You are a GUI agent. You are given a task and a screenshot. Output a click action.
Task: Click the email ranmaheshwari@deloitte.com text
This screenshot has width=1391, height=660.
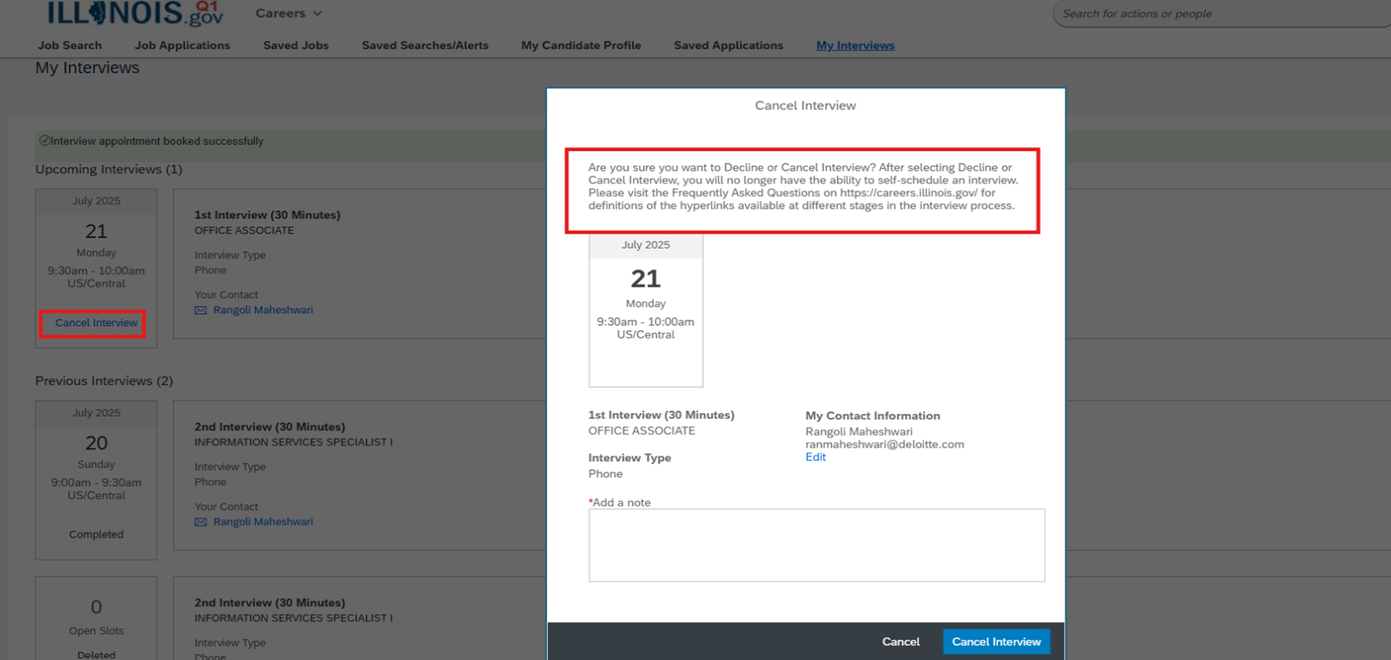885,444
